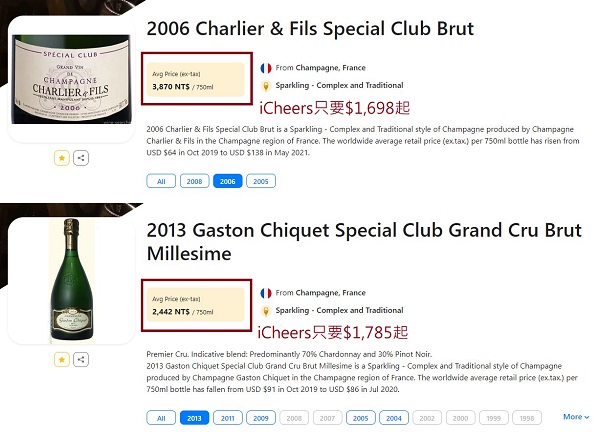The image size is (600, 432).
Task: Select 2011 vintage tab for Gaston Chiquet
Action: [x=227, y=417]
